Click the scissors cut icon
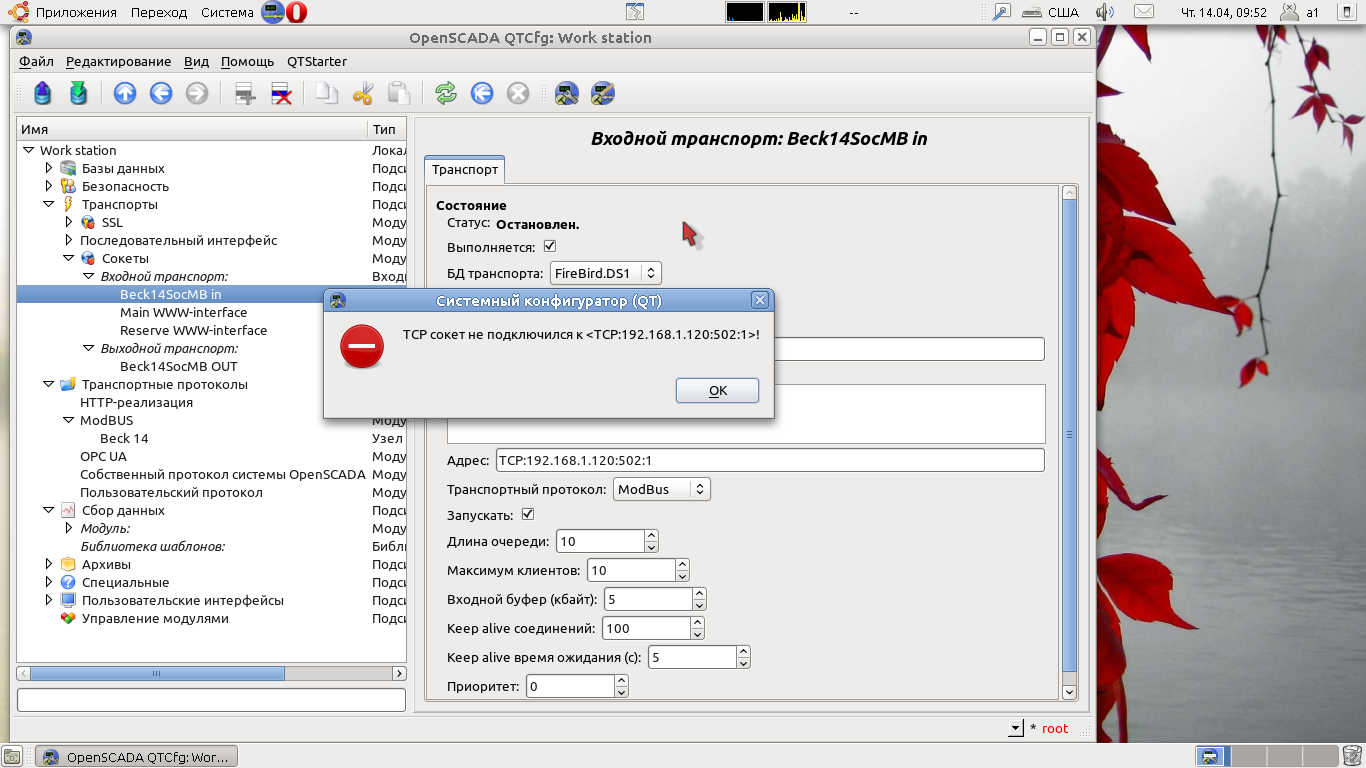Screen dimensions: 1366x768 coord(362,93)
